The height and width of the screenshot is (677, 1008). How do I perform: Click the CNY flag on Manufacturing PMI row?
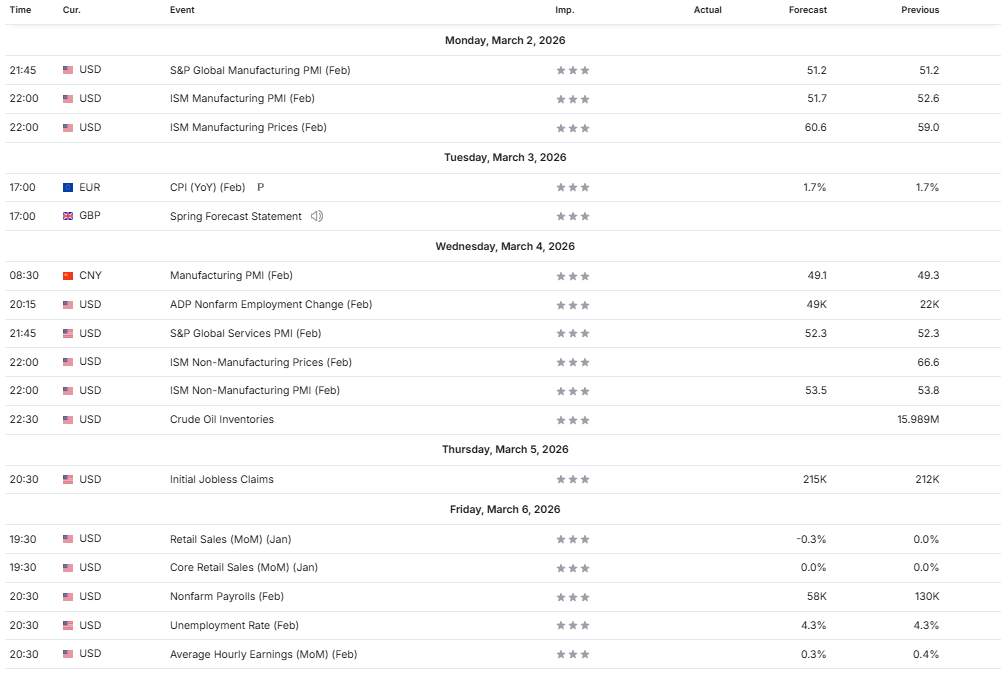[68, 275]
